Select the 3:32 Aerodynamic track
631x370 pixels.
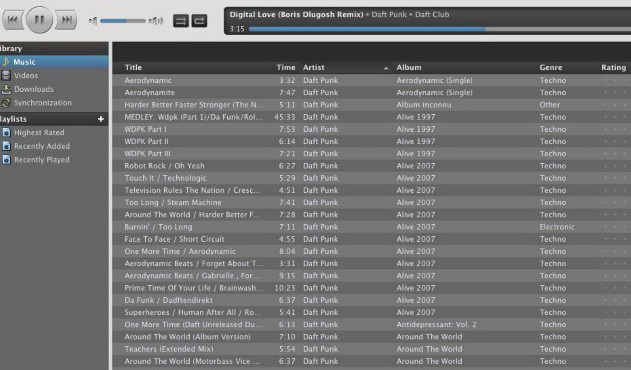tap(372, 80)
